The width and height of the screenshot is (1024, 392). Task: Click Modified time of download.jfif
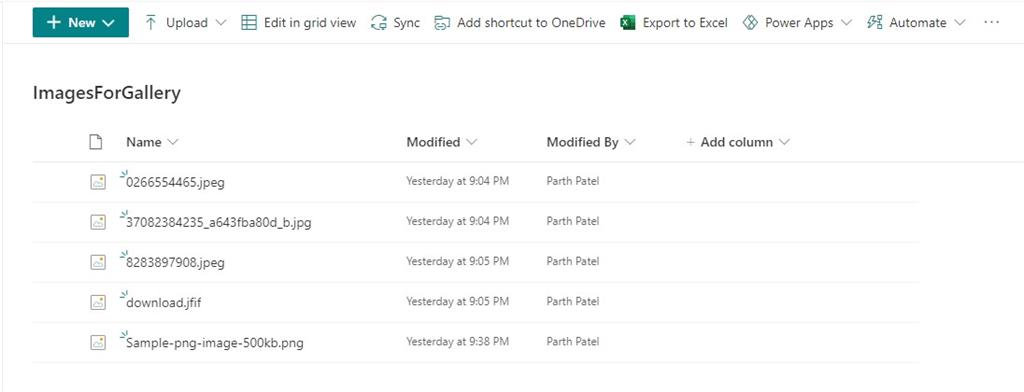(x=457, y=301)
